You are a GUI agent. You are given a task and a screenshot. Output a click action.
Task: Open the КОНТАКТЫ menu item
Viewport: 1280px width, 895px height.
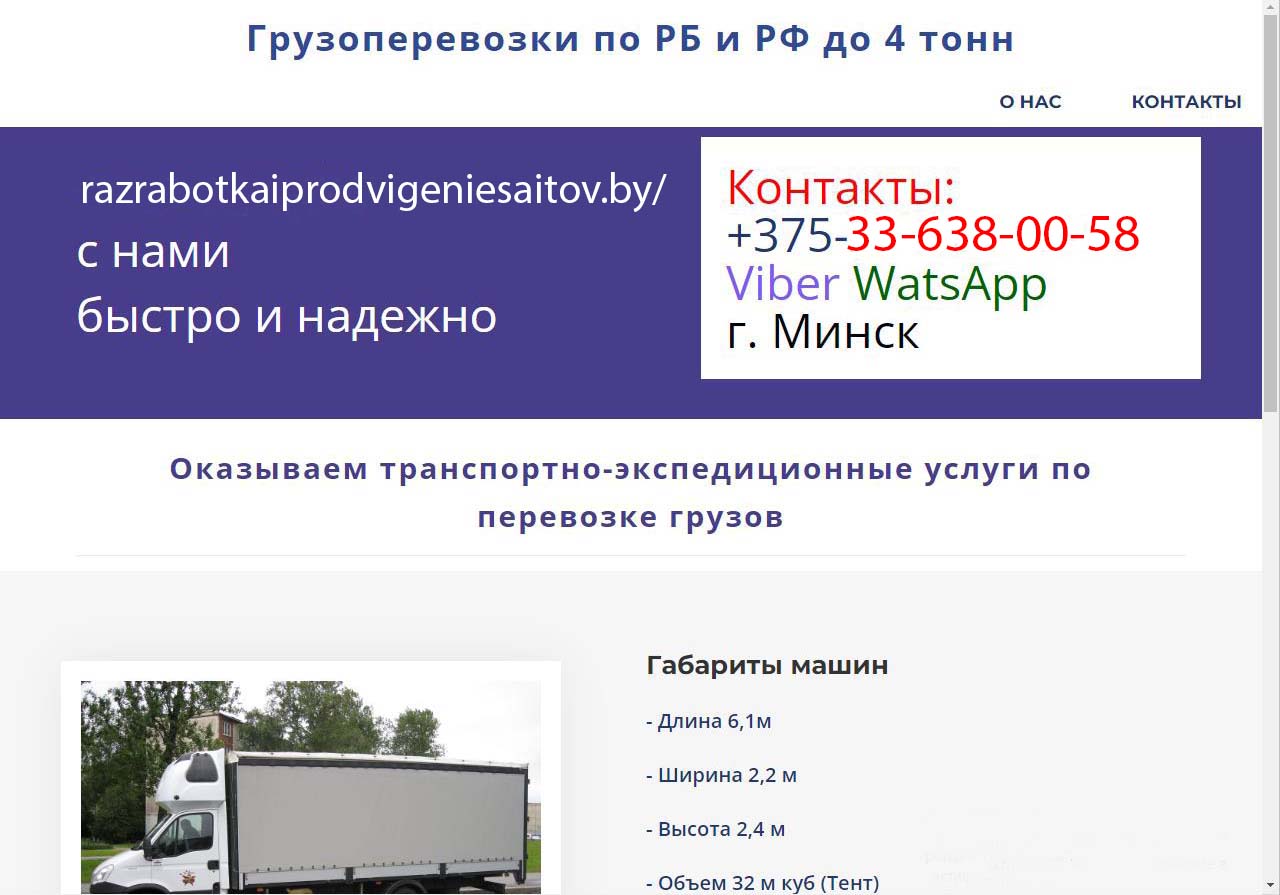click(1186, 102)
